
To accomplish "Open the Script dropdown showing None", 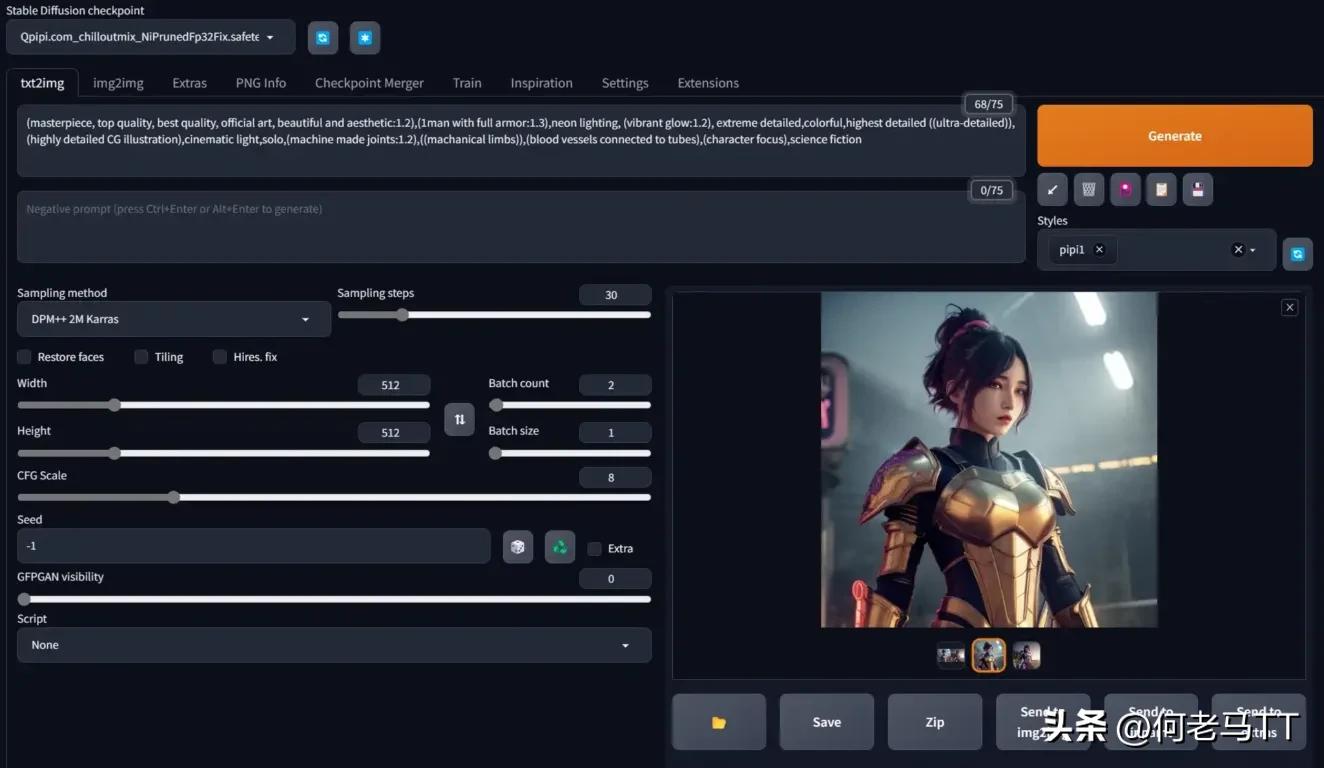I will 334,645.
